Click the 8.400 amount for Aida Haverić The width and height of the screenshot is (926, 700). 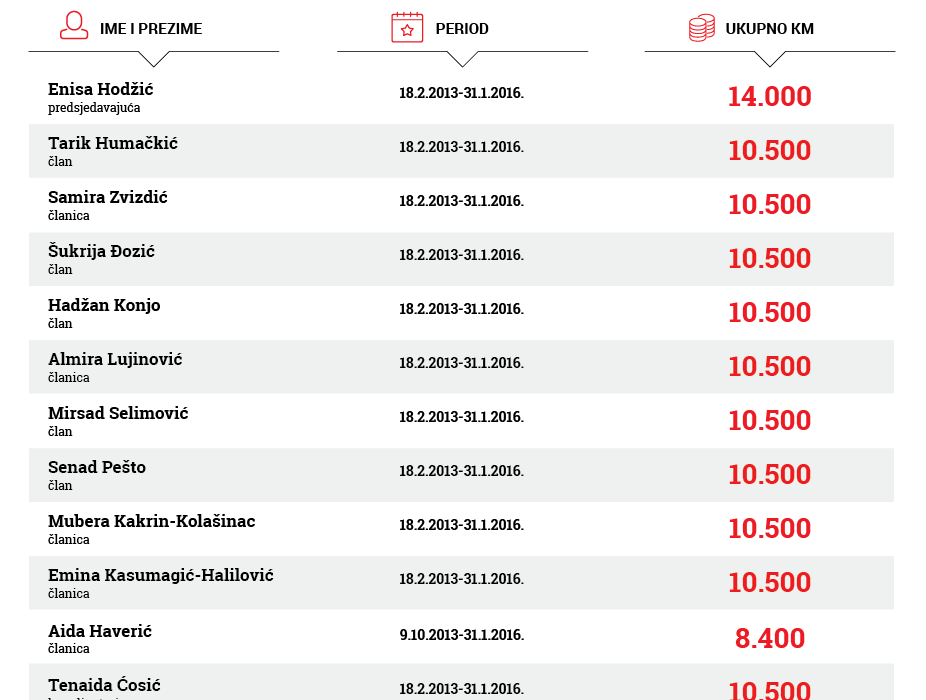pos(769,638)
